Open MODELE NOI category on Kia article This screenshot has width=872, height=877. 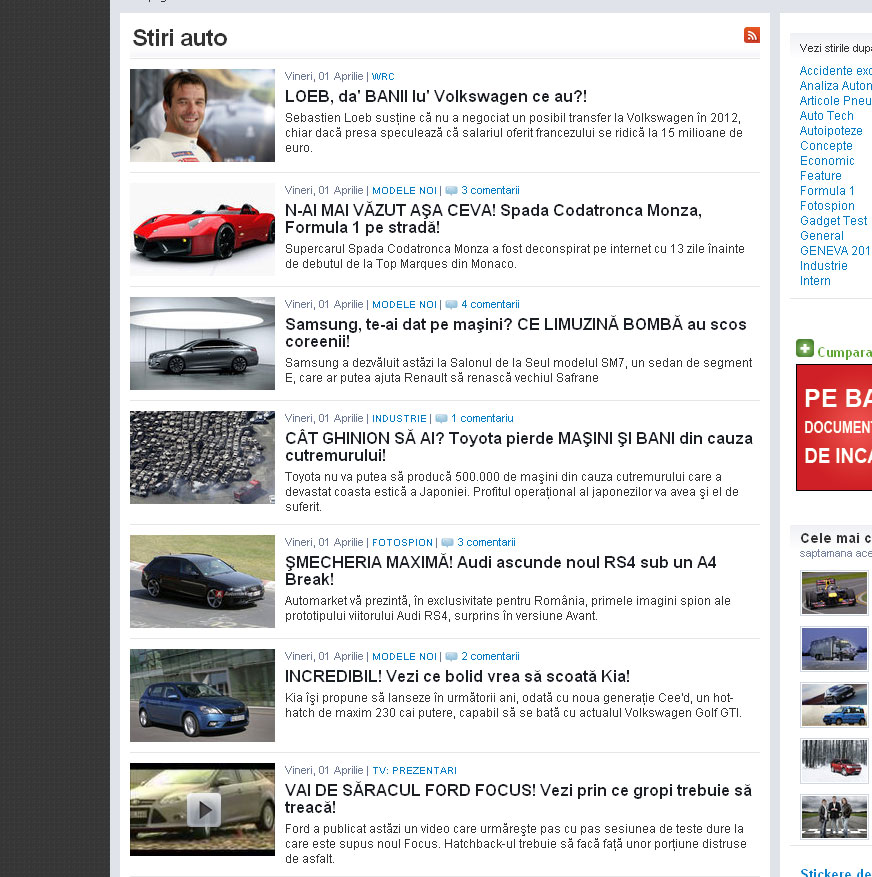(404, 657)
